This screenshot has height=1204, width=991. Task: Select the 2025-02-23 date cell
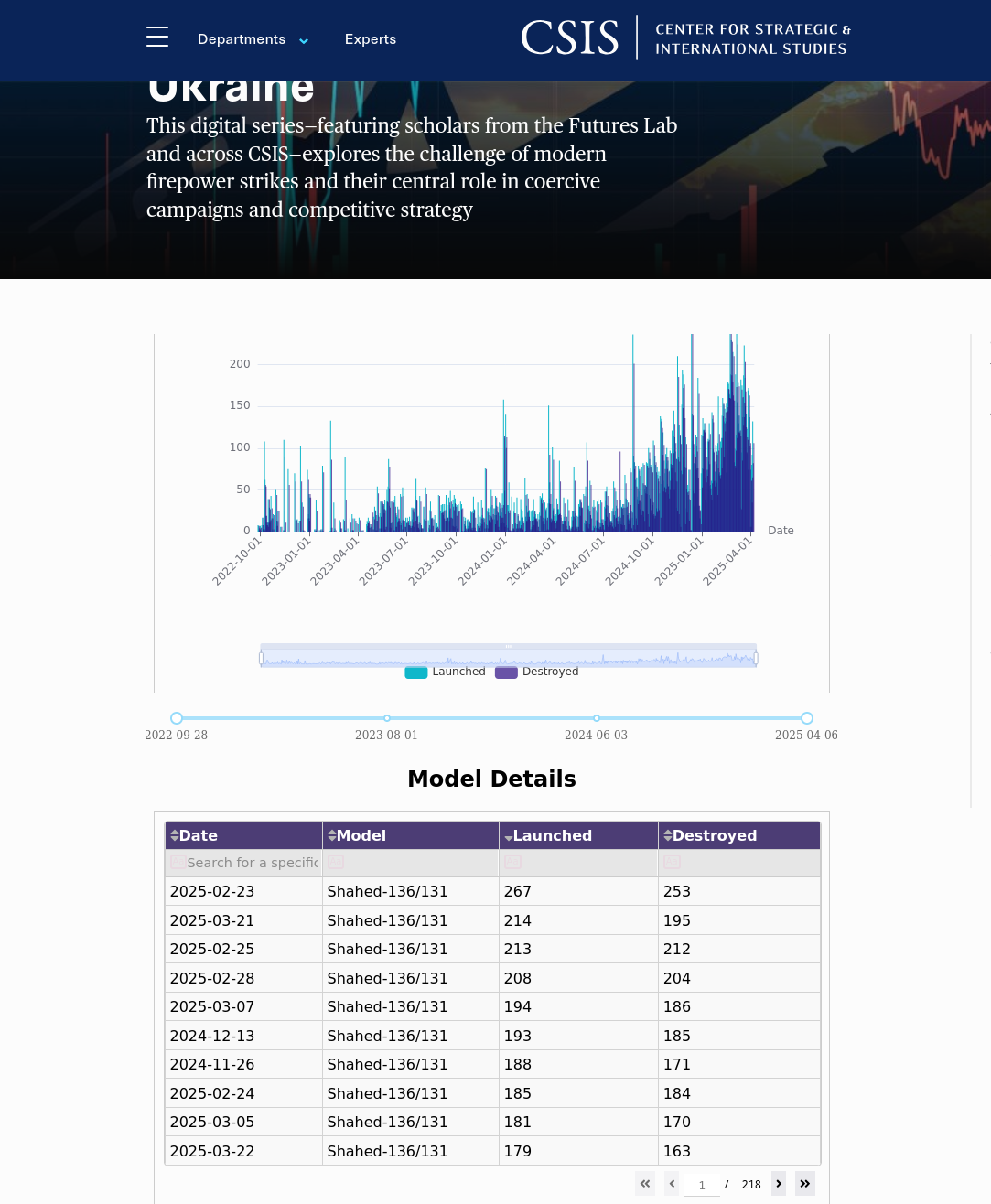243,891
